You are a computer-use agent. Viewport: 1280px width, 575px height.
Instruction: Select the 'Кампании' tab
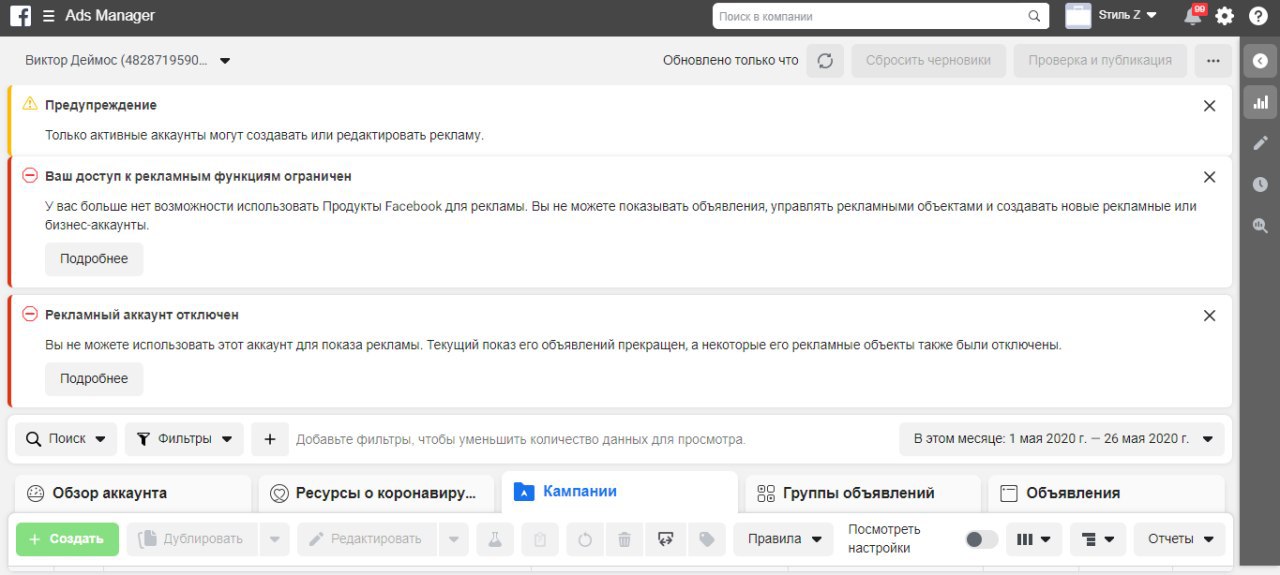click(x=619, y=492)
